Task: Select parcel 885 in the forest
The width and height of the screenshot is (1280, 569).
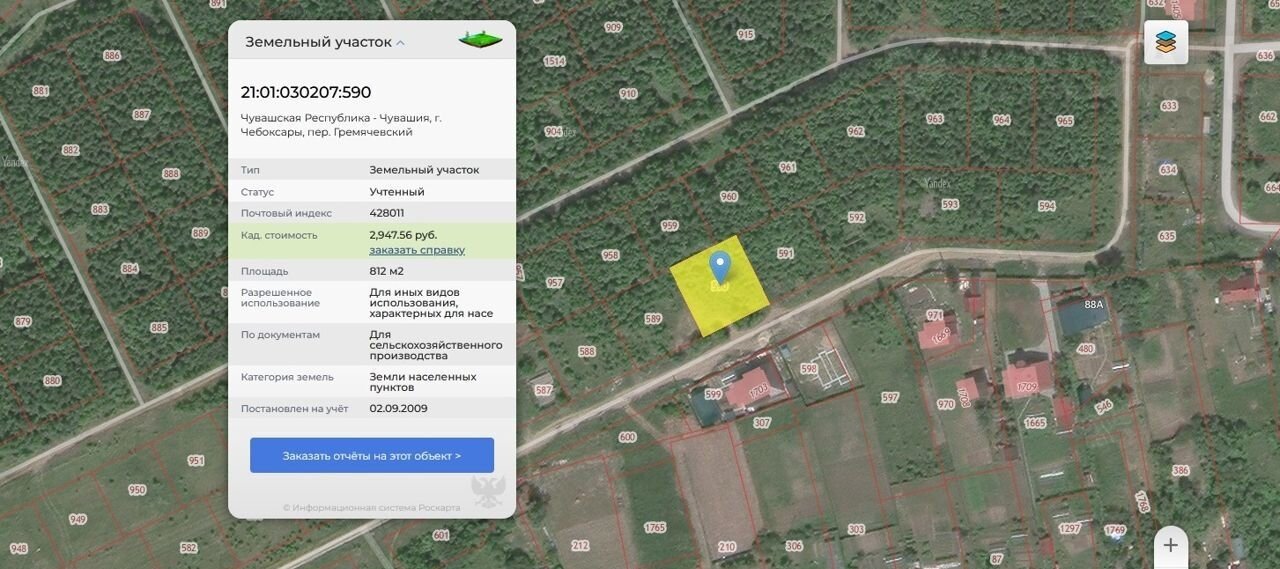Action: pyautogui.click(x=159, y=327)
